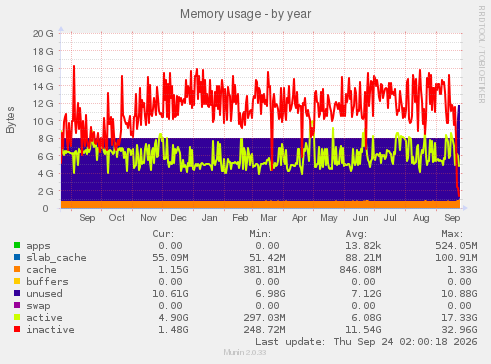
Task: Click the purple swap legend swatch
Action: tap(17, 305)
